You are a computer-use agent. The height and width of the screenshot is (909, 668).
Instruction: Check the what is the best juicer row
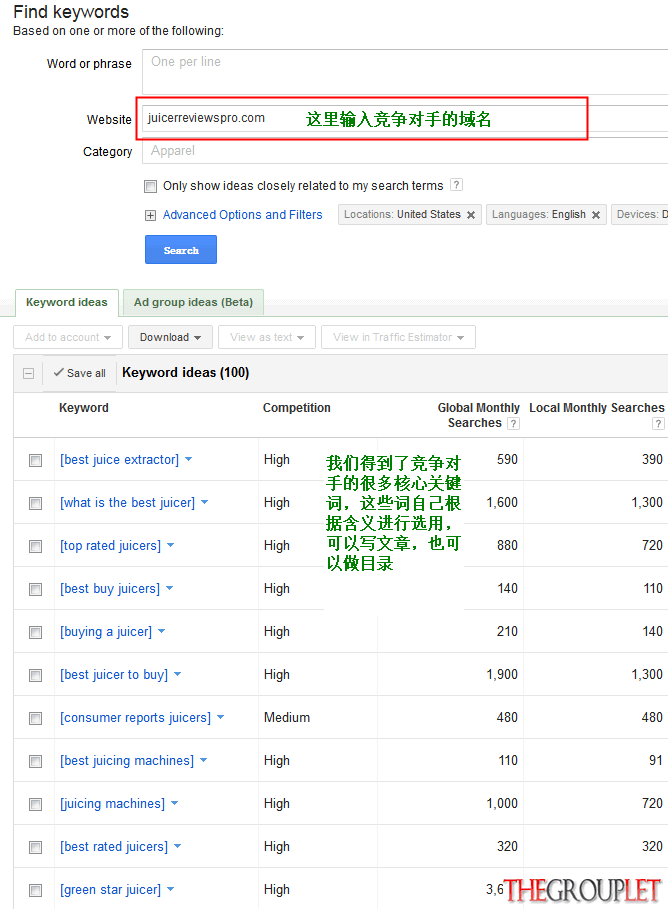click(35, 503)
